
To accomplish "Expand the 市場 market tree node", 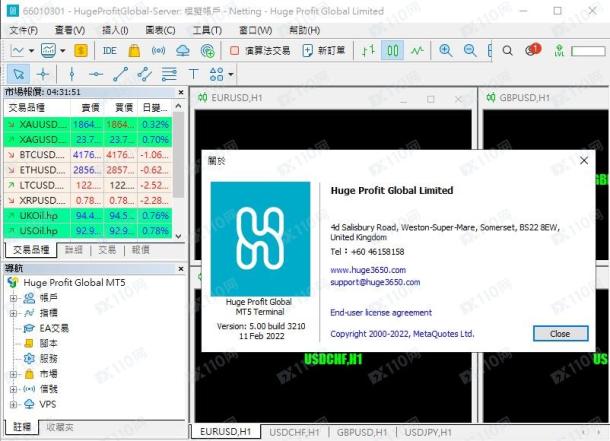I will [x=13, y=374].
